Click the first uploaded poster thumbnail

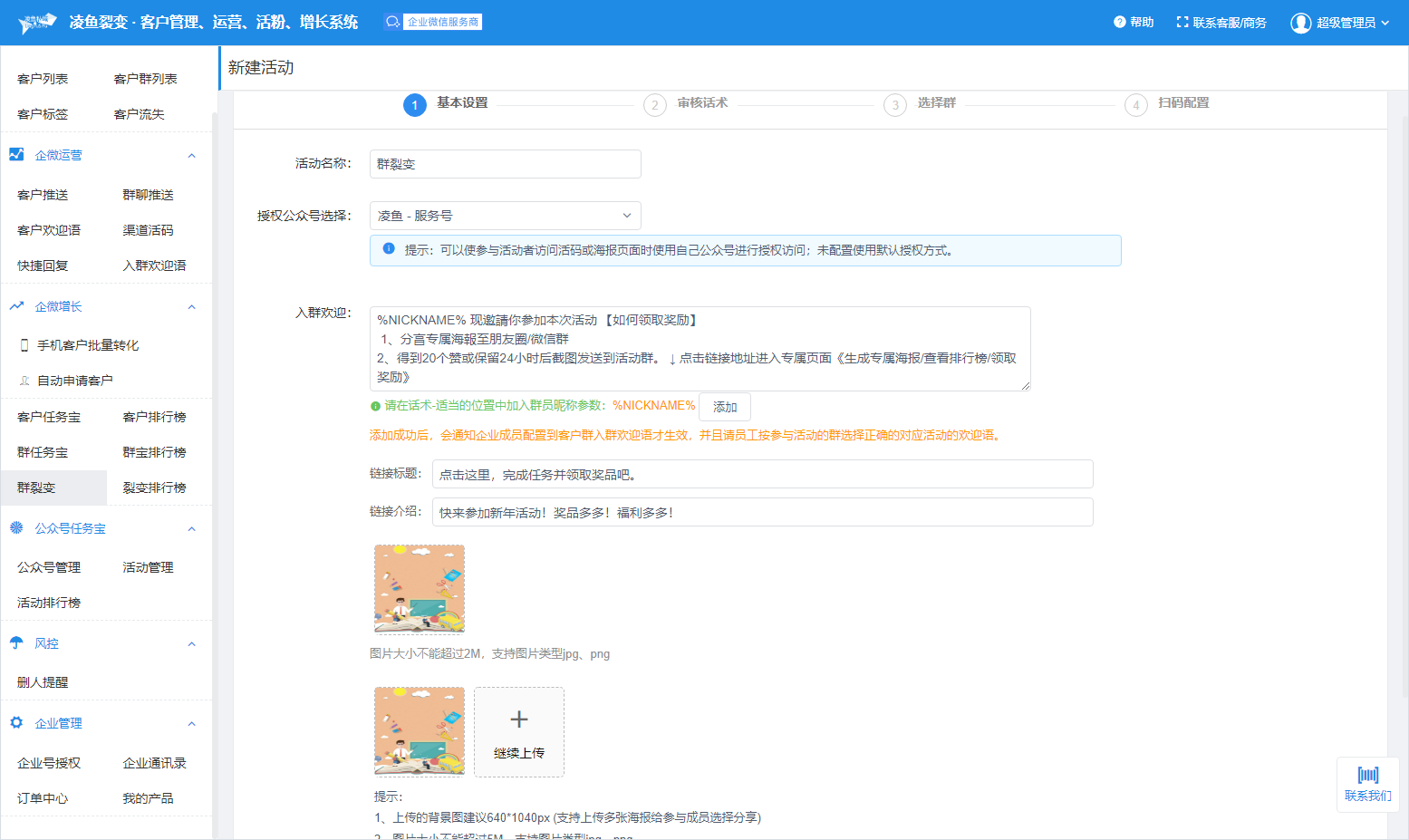(x=420, y=589)
